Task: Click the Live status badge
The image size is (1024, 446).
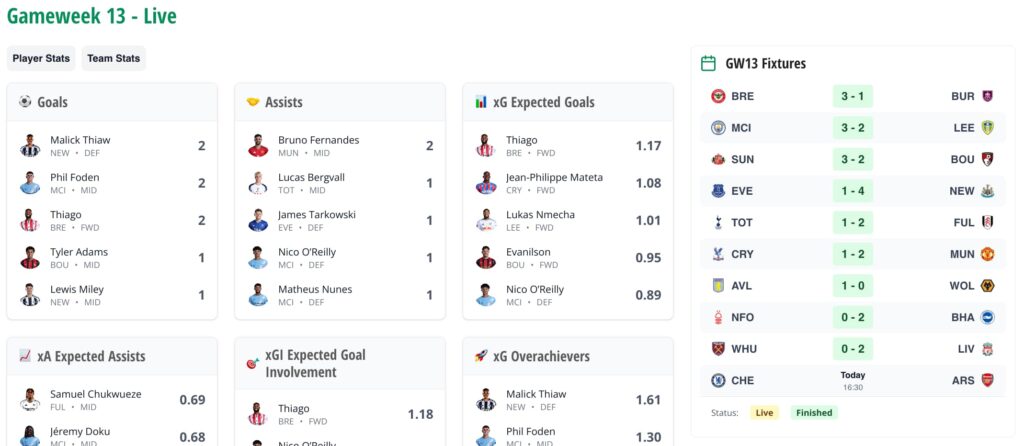Action: 764,412
